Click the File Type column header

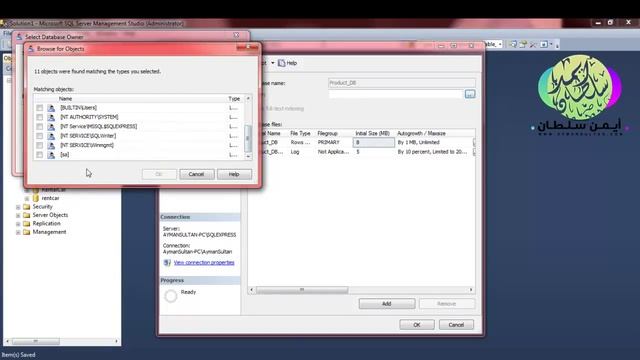click(300, 133)
